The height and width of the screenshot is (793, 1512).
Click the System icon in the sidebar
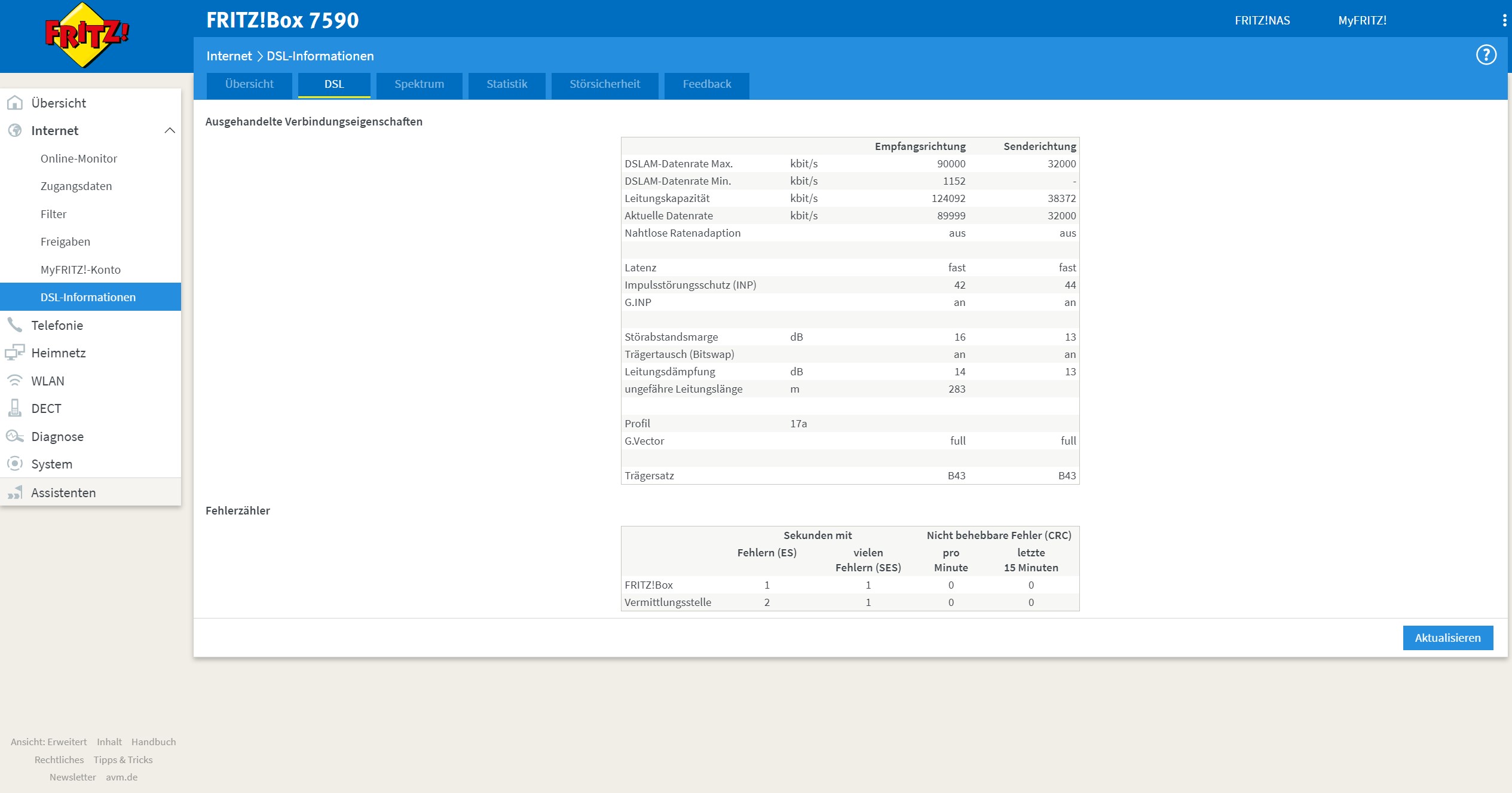click(15, 464)
